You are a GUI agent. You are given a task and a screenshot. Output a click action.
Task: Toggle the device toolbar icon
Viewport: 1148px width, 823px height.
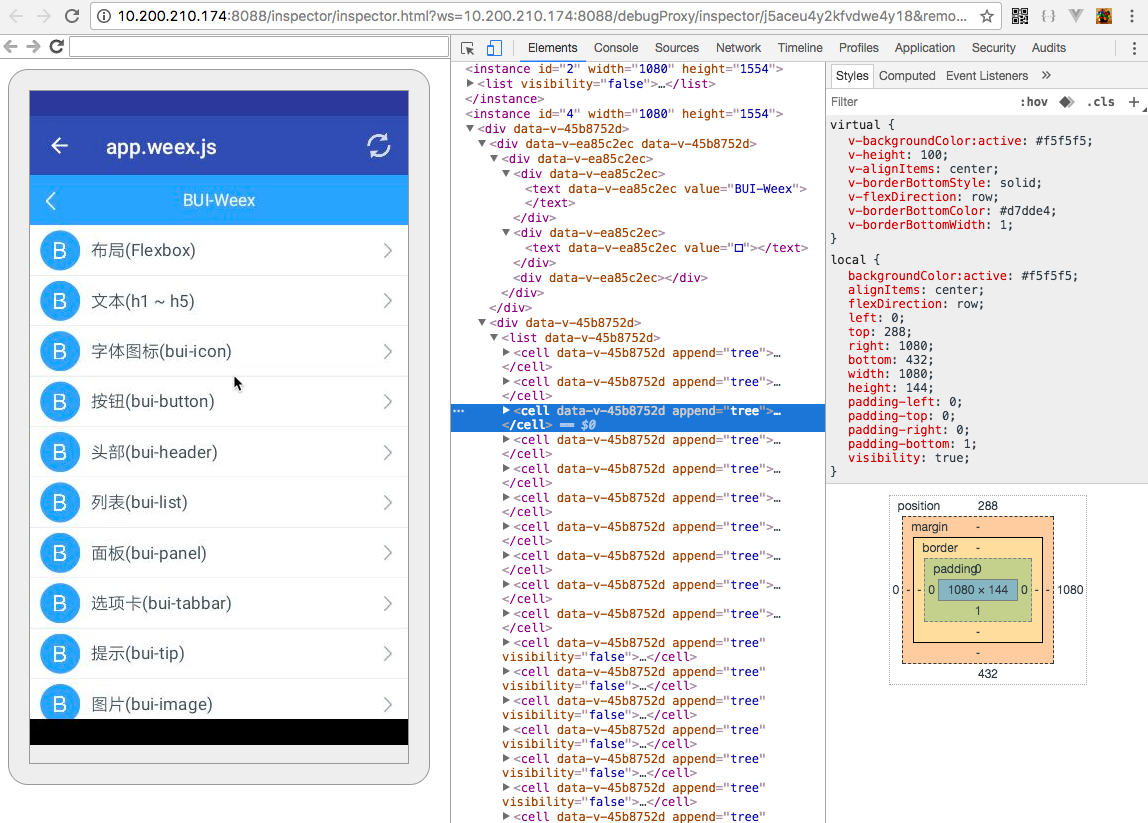pos(494,48)
